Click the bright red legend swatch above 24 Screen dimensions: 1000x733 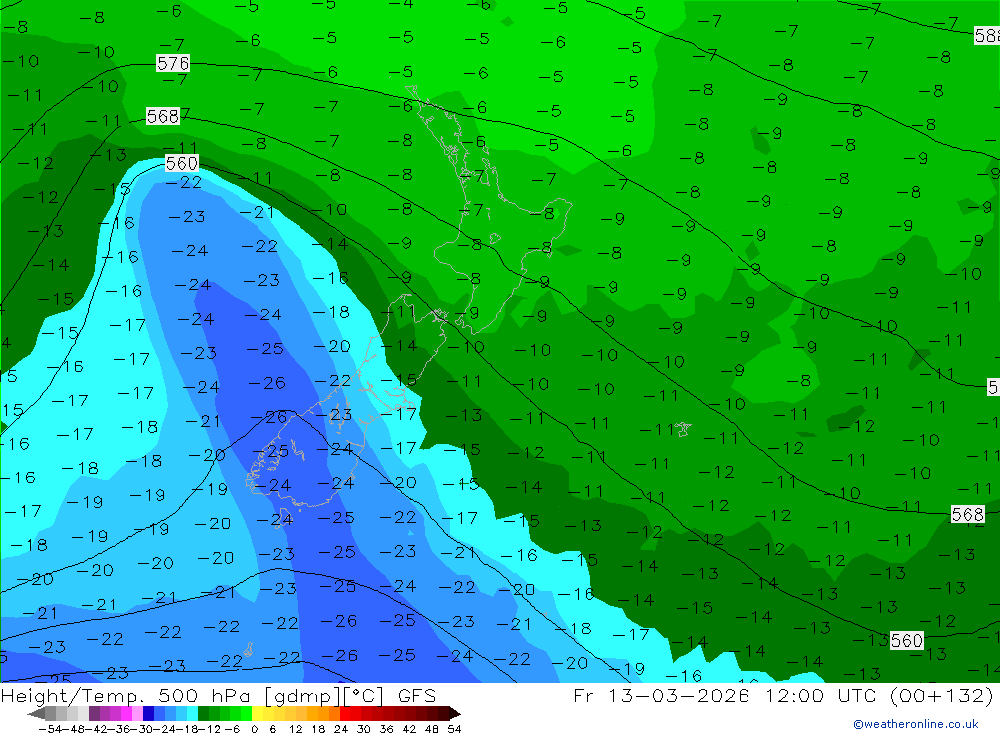(345, 713)
